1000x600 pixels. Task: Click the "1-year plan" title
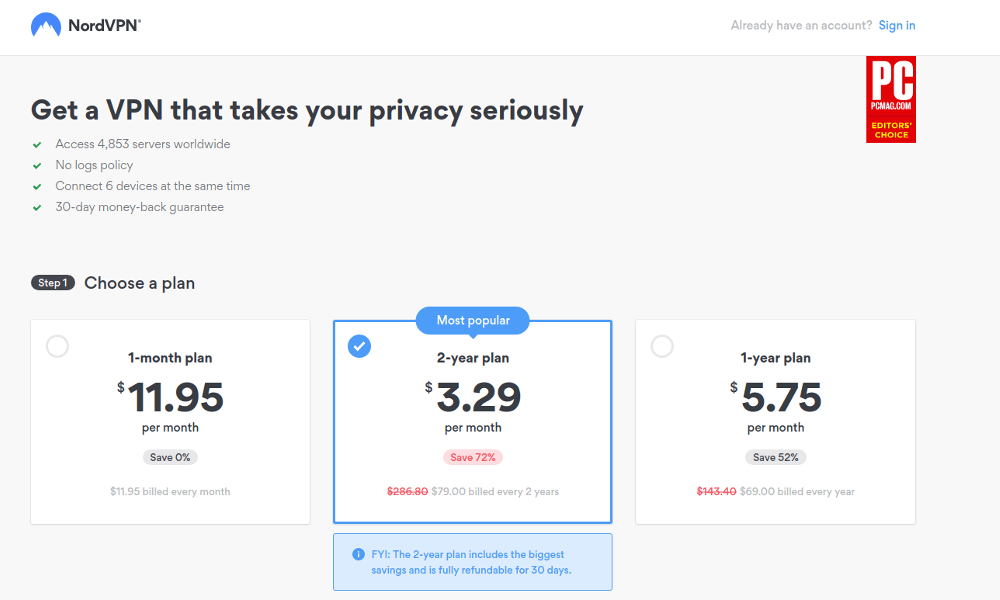pos(776,358)
